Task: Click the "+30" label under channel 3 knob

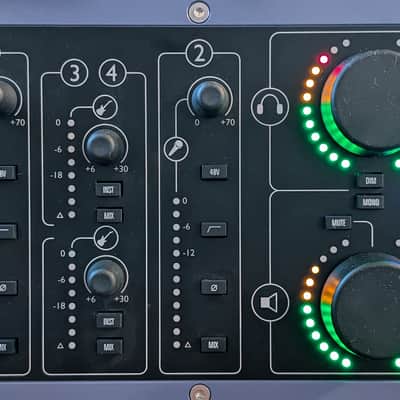Action: 121,169
